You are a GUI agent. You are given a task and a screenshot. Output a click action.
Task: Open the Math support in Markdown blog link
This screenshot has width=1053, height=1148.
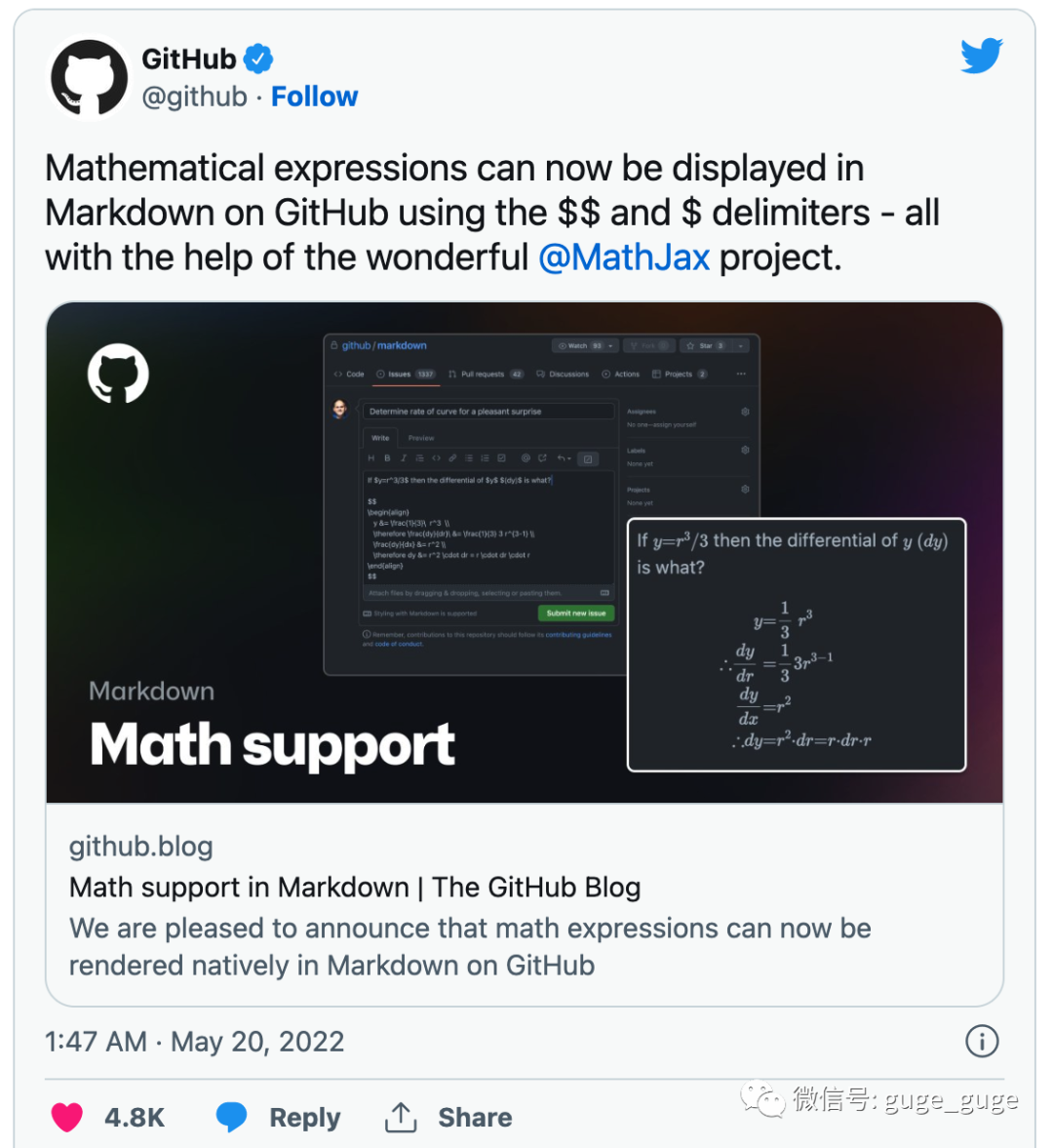pos(355,888)
